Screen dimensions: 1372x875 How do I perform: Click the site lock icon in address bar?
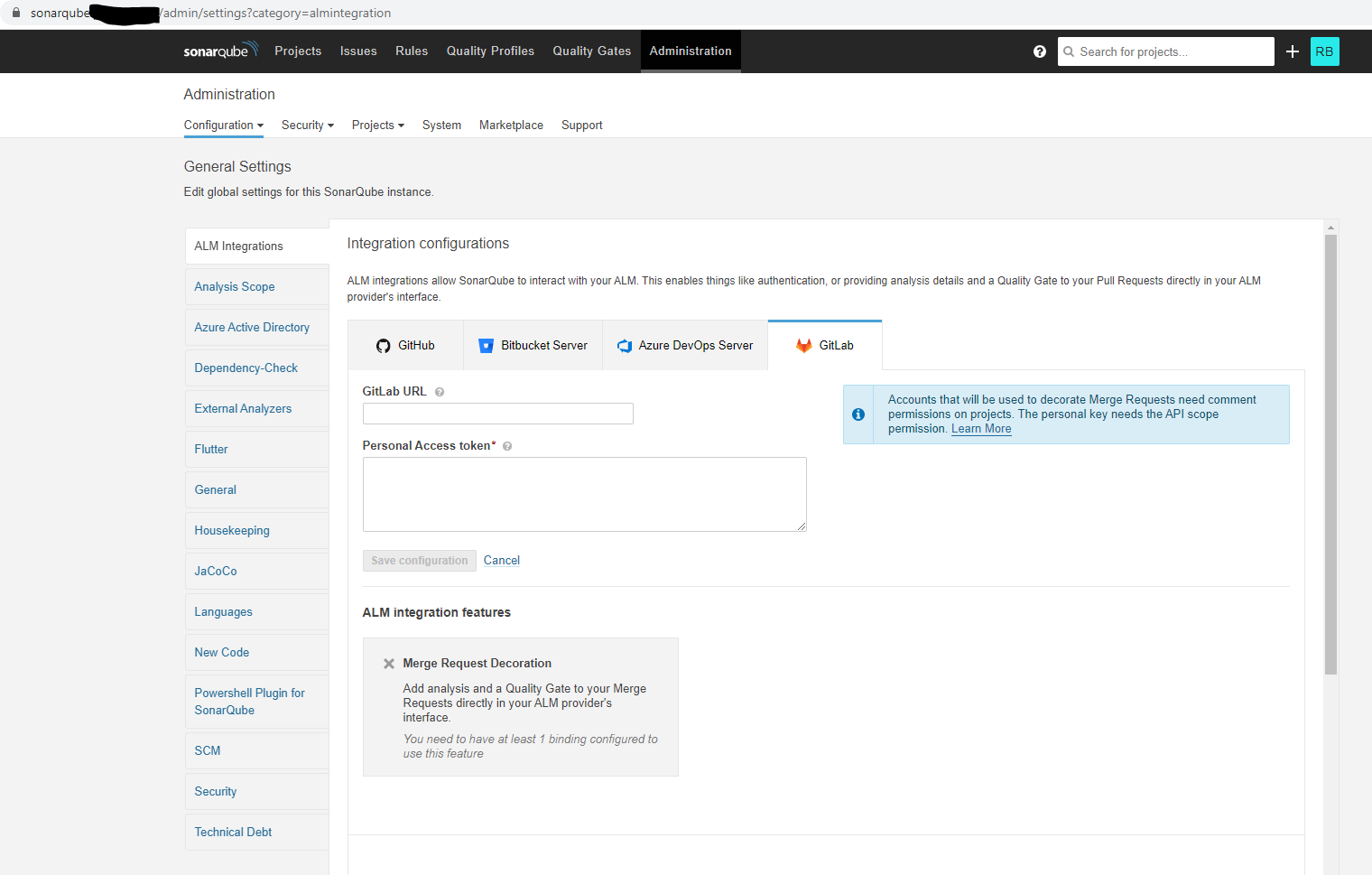[x=16, y=13]
